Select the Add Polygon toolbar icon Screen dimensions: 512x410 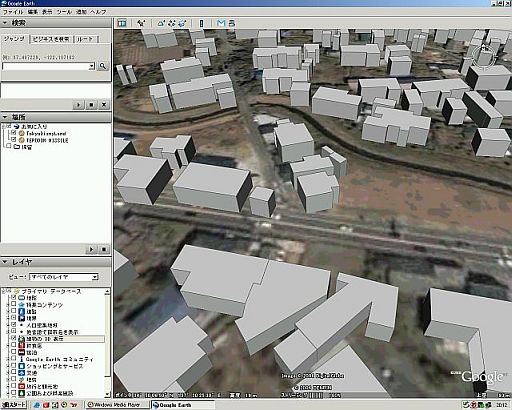pos(161,23)
